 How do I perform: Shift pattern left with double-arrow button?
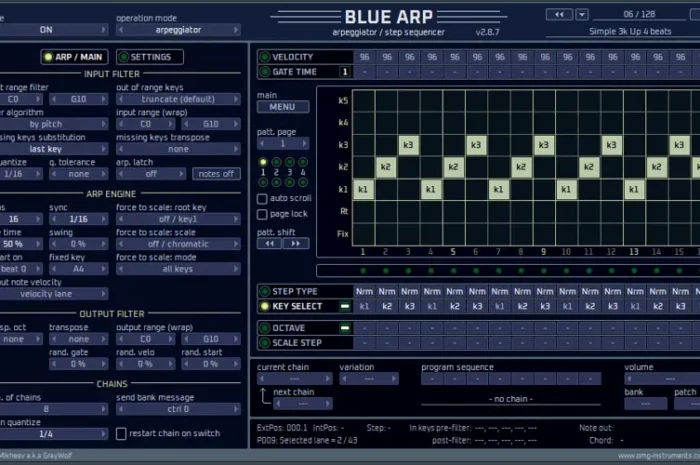pos(269,244)
